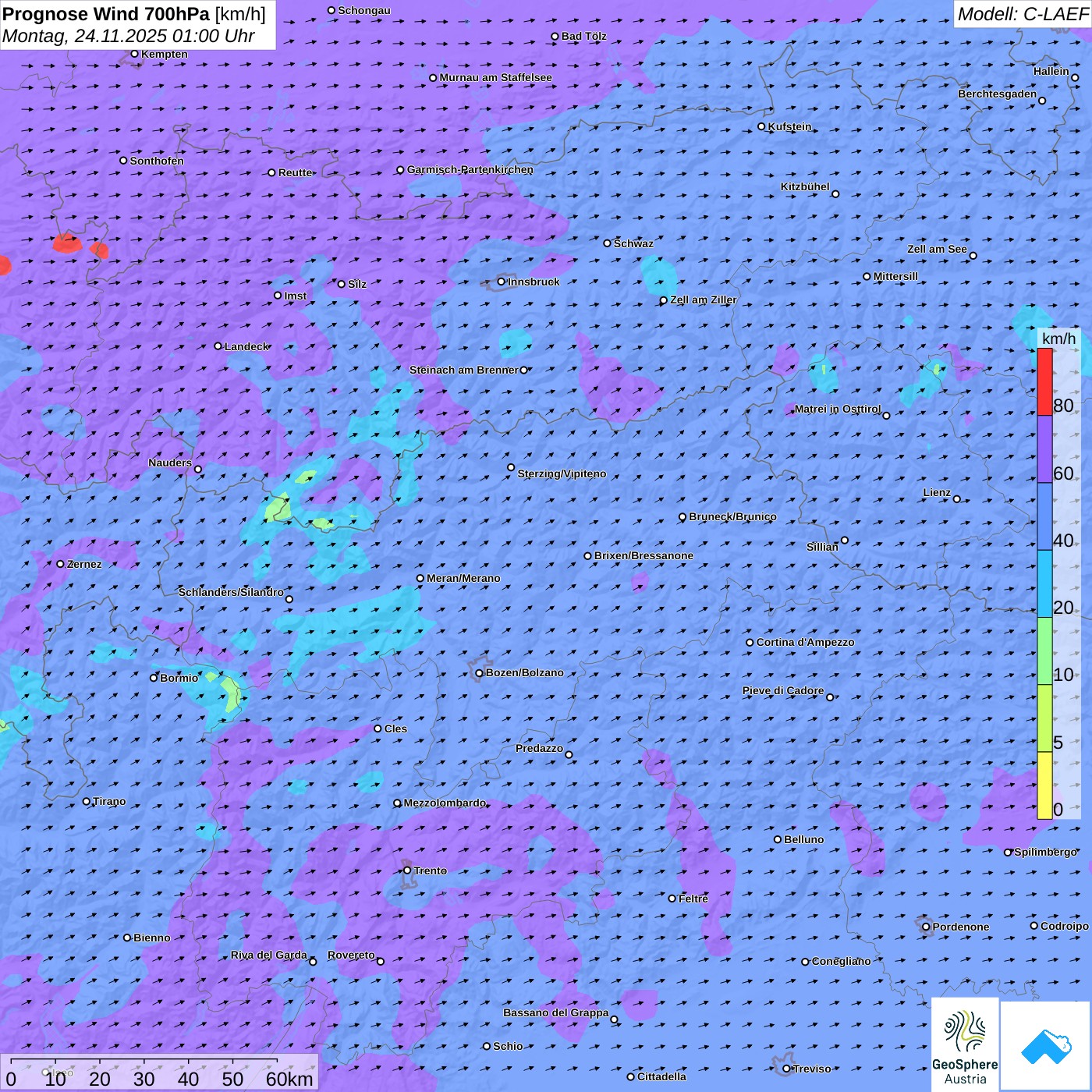Click the 'Modell: C-LAEF' label
Screen dimensions: 1092x1092
tap(1023, 14)
